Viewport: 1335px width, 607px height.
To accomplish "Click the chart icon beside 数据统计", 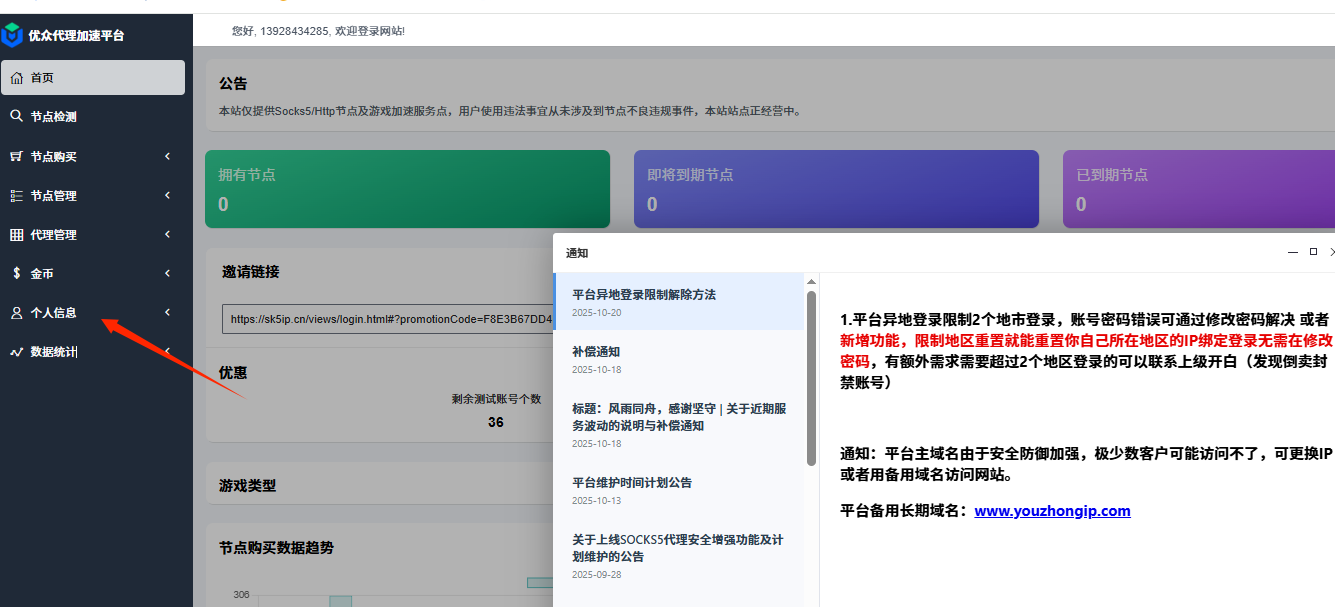I will (x=16, y=352).
